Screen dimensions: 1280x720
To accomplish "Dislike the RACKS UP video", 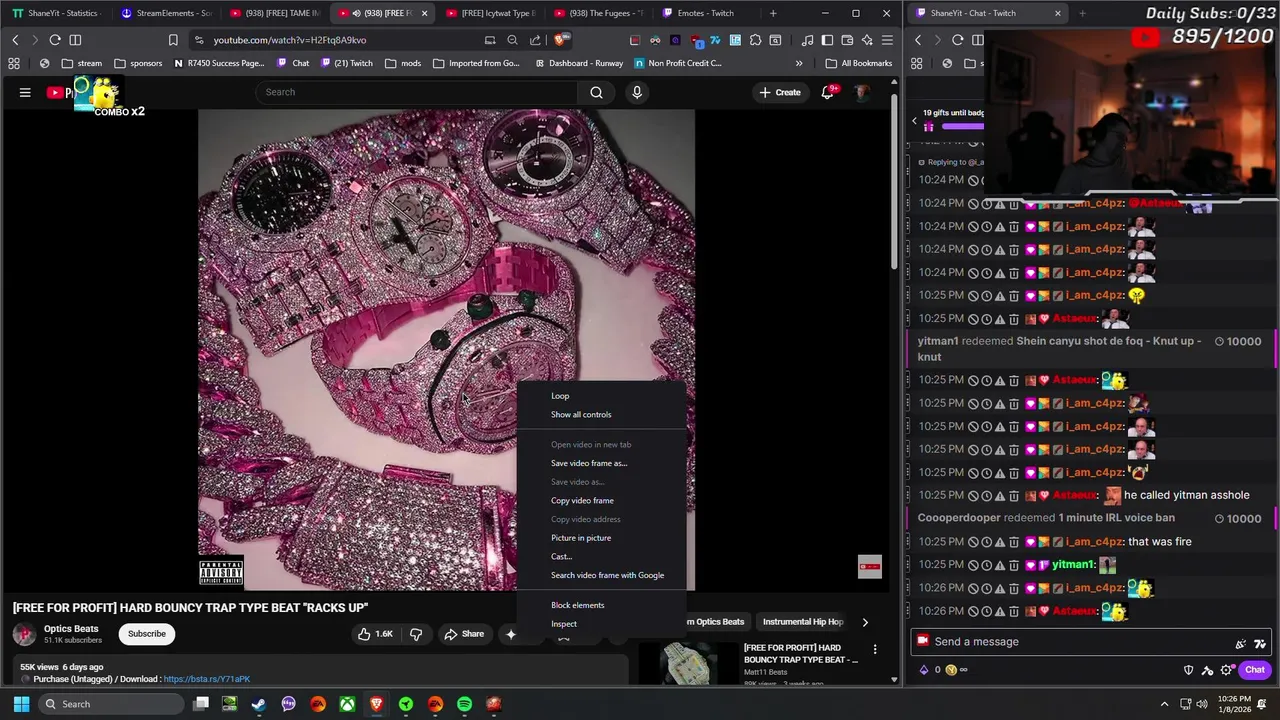I will [416, 634].
